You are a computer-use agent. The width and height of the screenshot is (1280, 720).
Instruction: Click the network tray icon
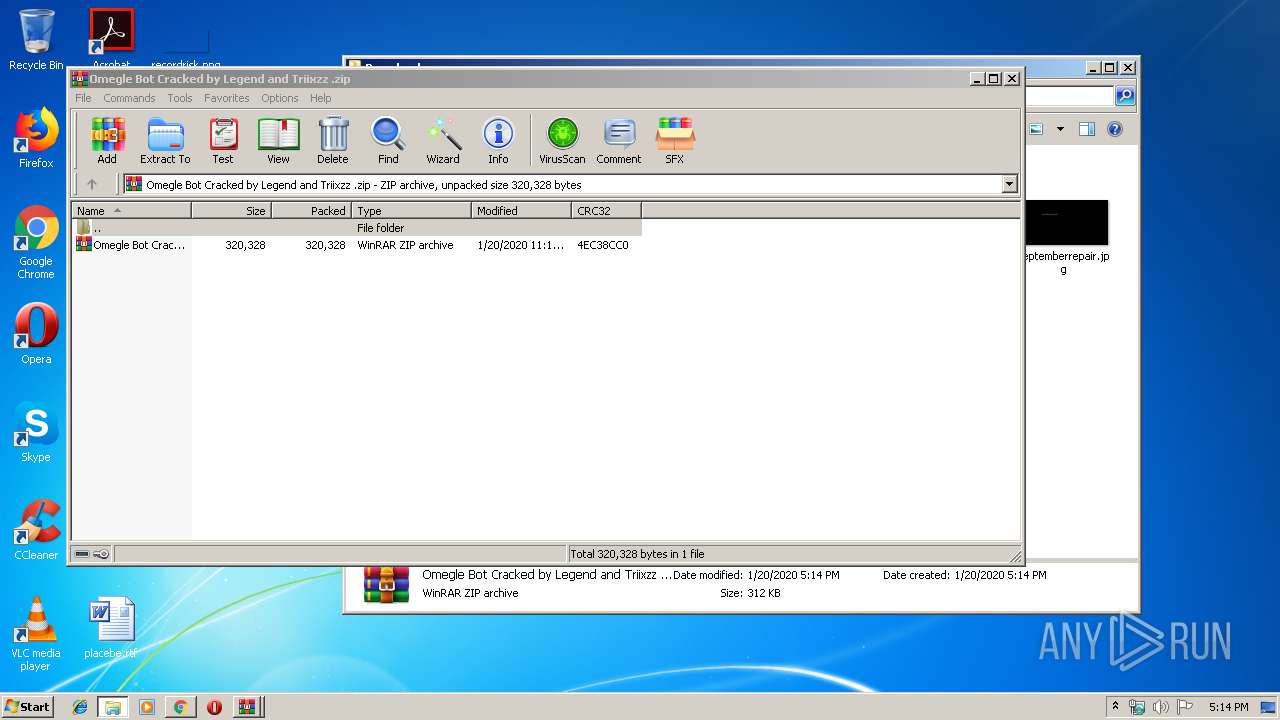pos(1137,707)
